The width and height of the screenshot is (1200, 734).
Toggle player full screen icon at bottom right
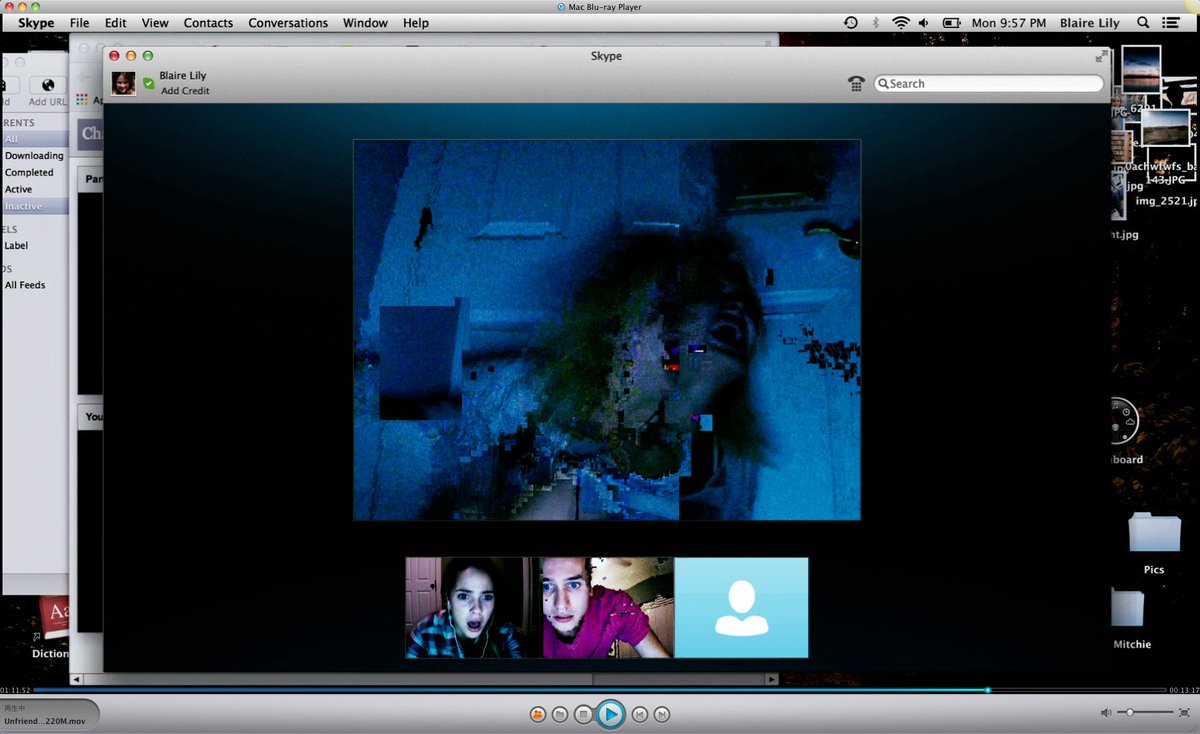click(x=1184, y=713)
